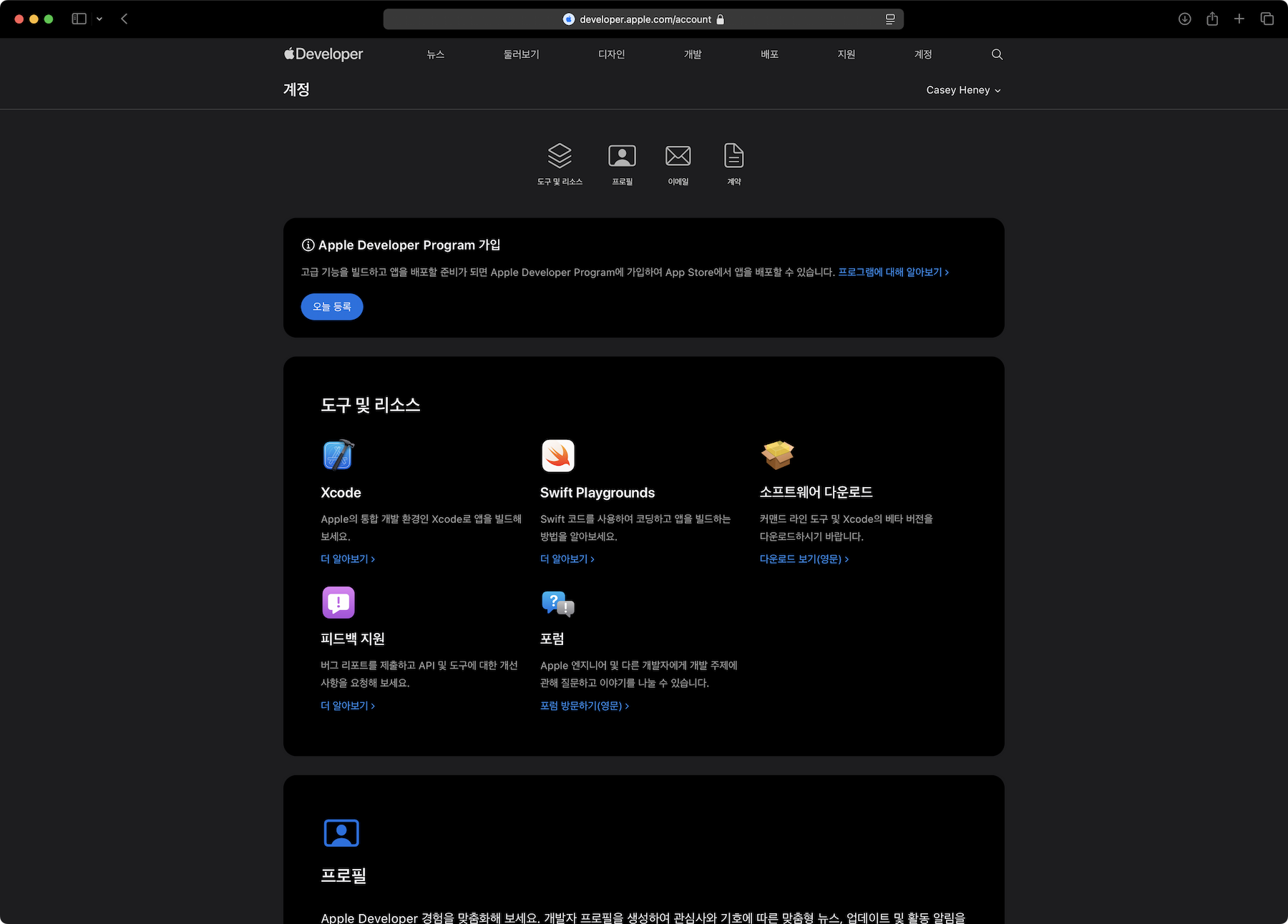Screen dimensions: 1288x924
Task: Open the 계약 document icon
Action: [733, 156]
